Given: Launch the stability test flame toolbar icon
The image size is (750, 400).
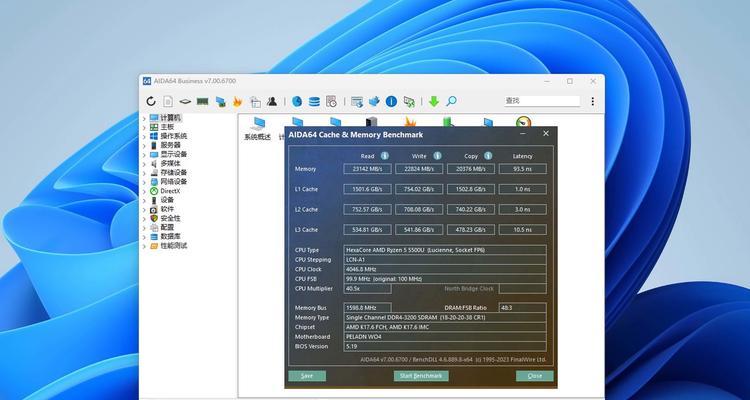Looking at the screenshot, I should coord(237,101).
